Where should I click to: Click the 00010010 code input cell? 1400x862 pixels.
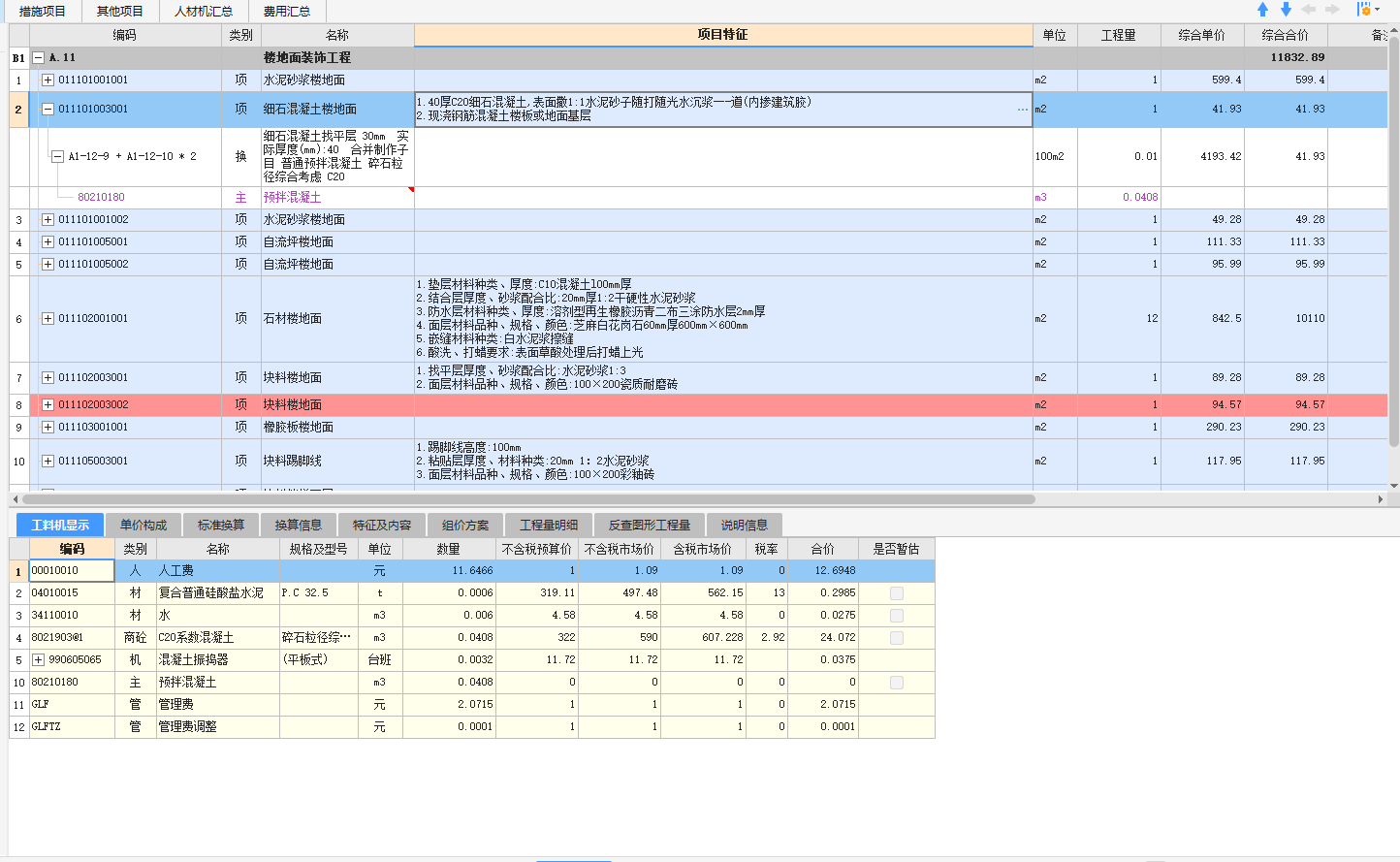tap(72, 571)
